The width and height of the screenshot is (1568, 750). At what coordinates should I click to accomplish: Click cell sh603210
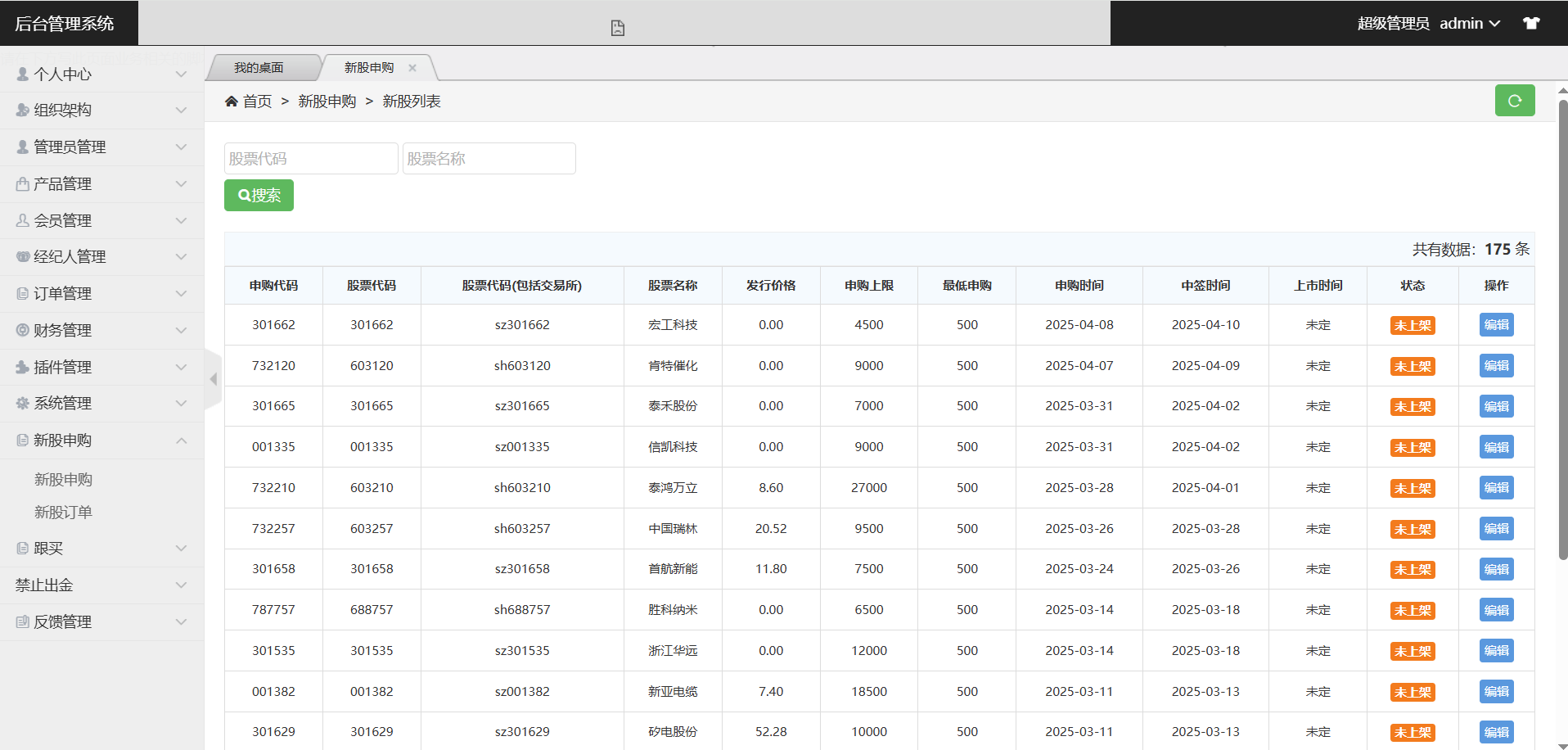pyautogui.click(x=522, y=488)
